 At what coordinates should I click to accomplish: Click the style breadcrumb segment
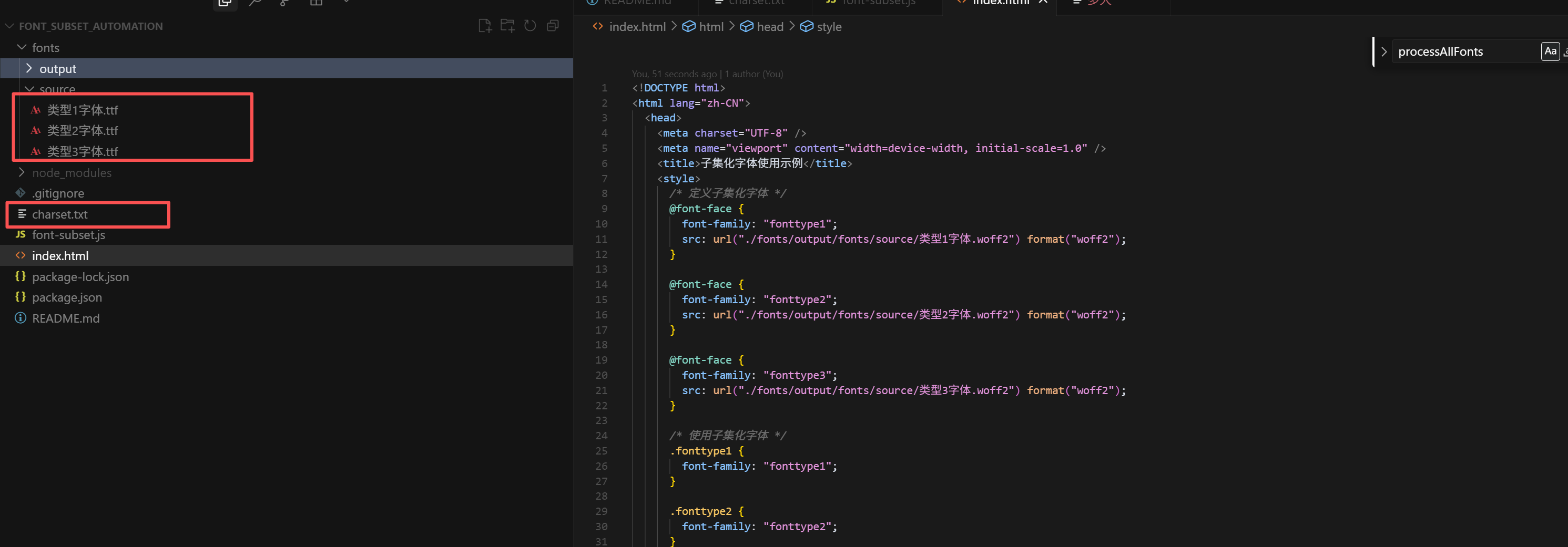point(829,27)
